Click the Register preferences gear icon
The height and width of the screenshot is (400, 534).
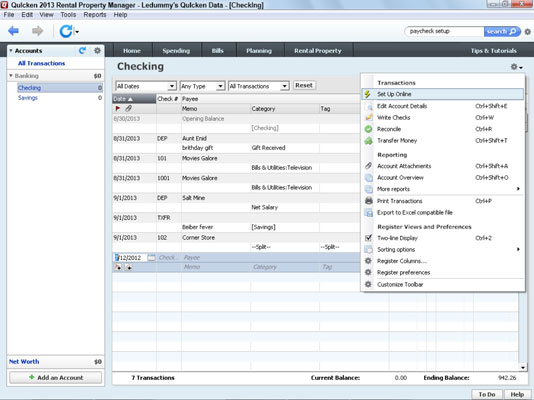pyautogui.click(x=368, y=272)
